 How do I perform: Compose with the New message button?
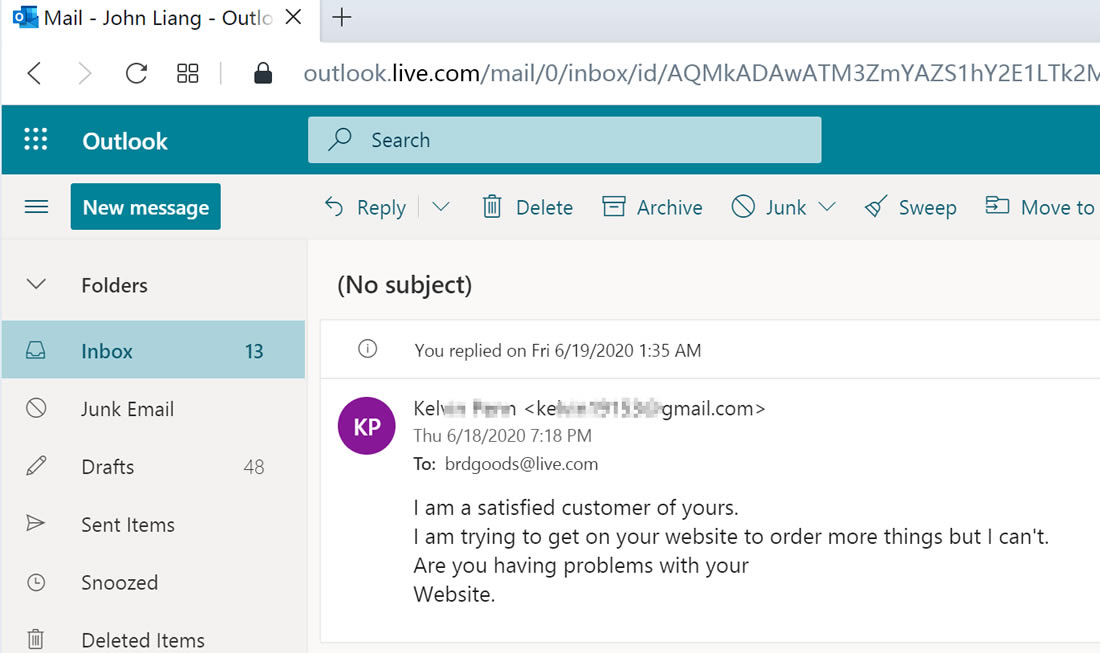(146, 207)
